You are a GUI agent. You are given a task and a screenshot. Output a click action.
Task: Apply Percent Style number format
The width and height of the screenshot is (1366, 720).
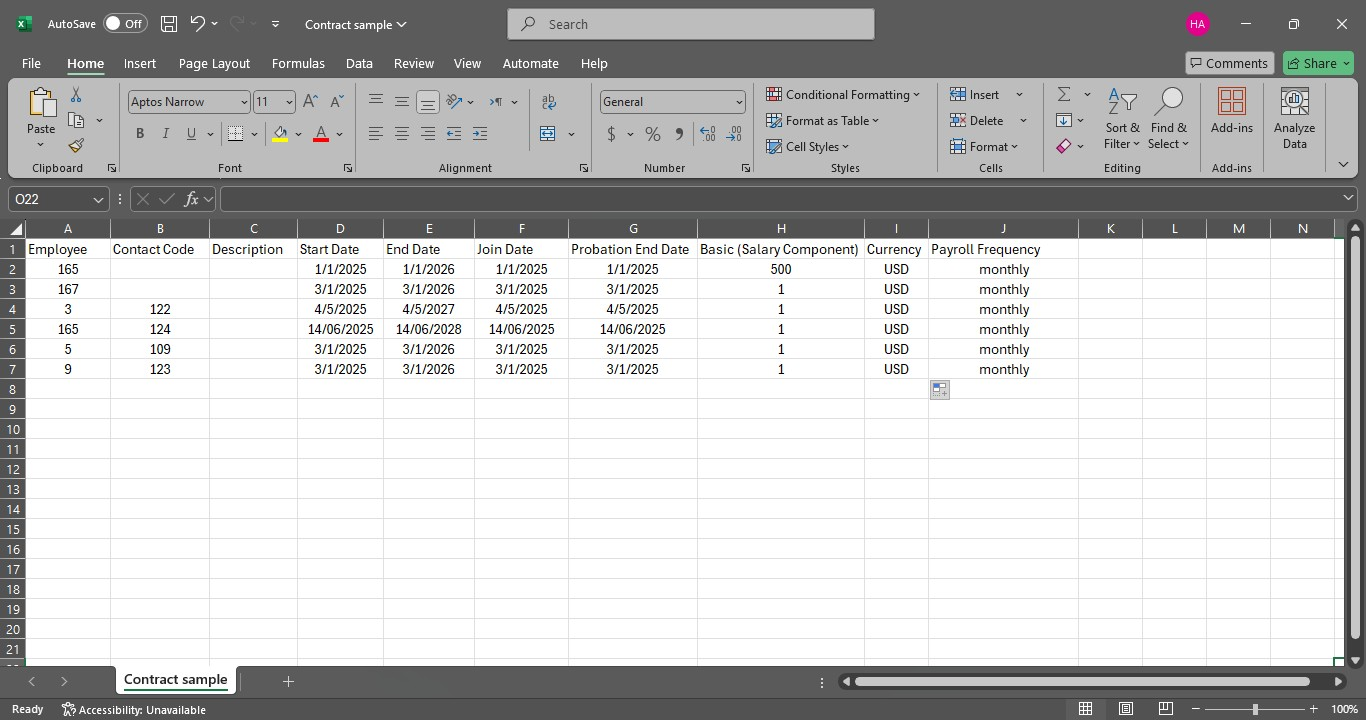[x=653, y=134]
